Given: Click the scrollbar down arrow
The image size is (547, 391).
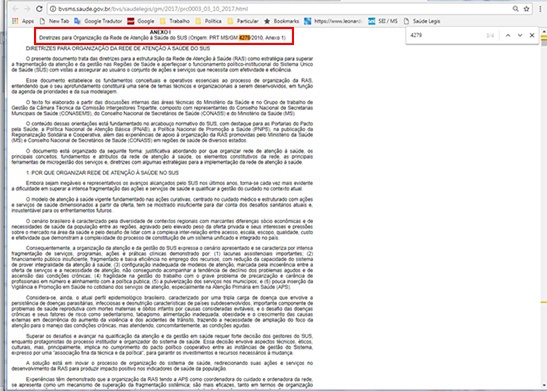Looking at the screenshot, I should (544, 385).
